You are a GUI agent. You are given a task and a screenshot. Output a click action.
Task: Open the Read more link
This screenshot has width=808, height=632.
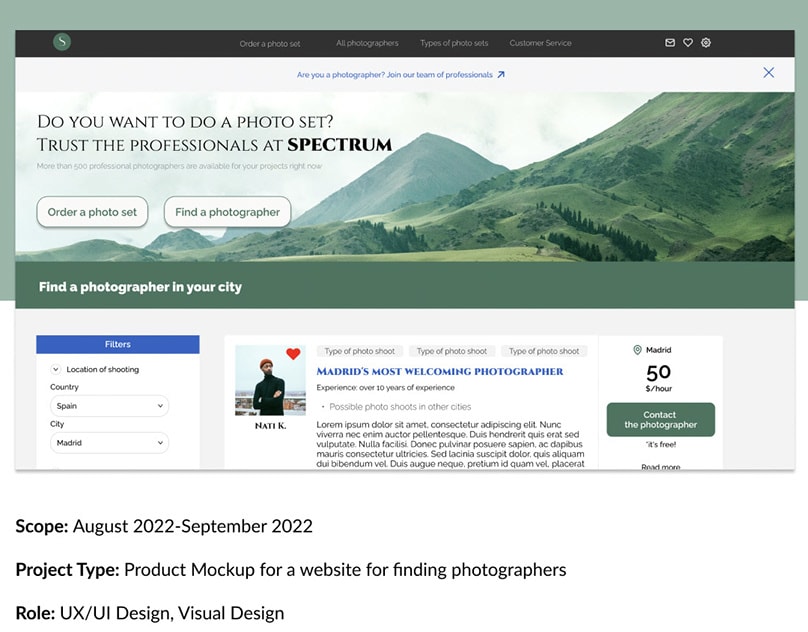[x=660, y=465]
